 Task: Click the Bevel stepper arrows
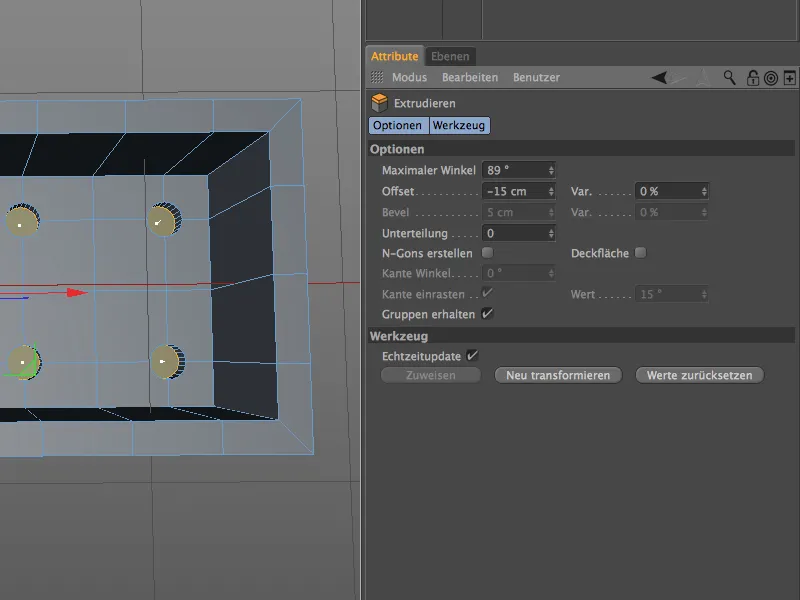(x=551, y=212)
